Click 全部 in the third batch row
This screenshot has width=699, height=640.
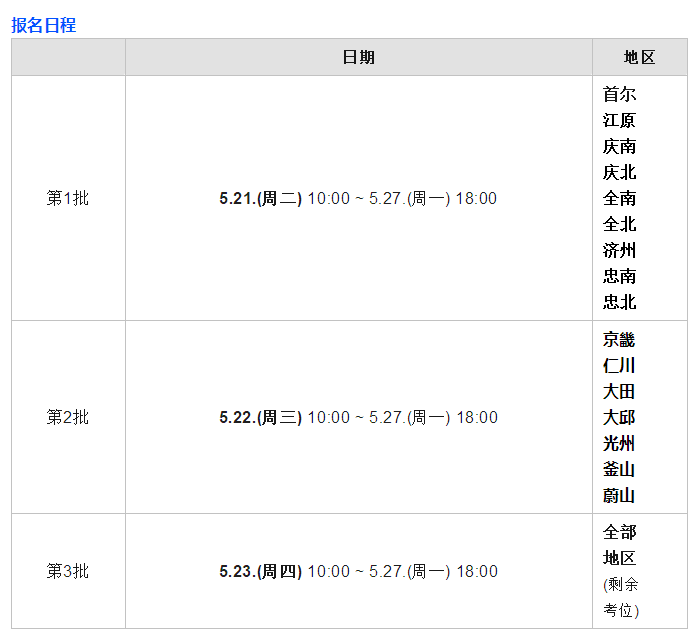(619, 532)
